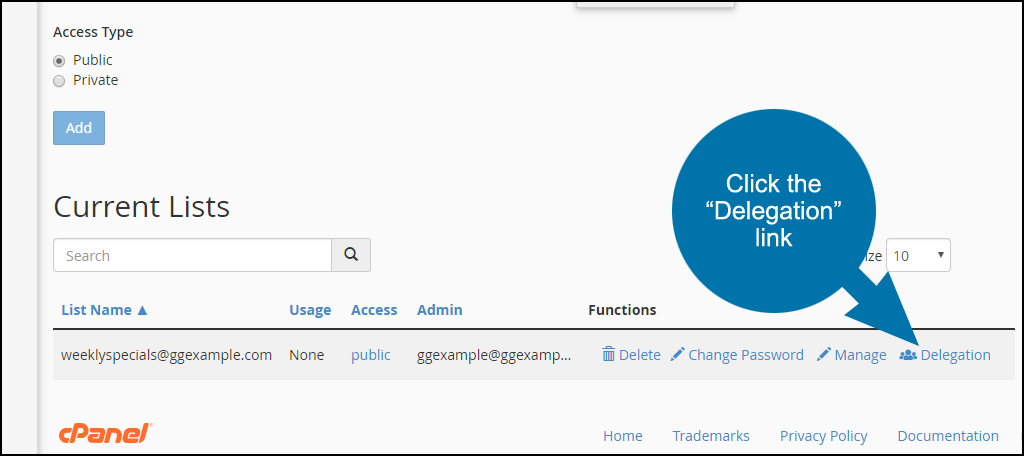Screen dimensions: 1024x456
Task: Click the public access value in the row
Action: click(371, 355)
